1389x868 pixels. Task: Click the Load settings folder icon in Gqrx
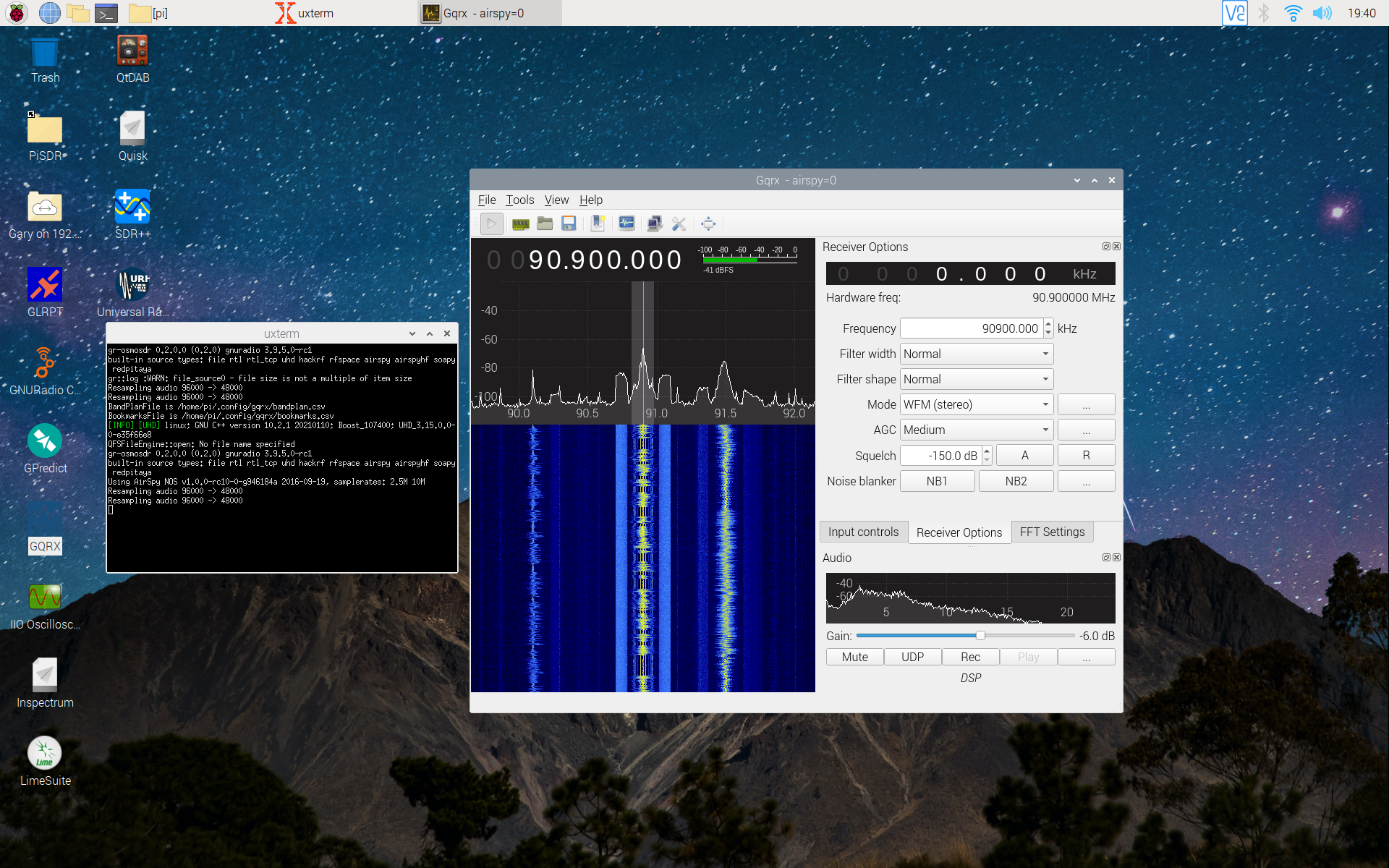(x=545, y=224)
